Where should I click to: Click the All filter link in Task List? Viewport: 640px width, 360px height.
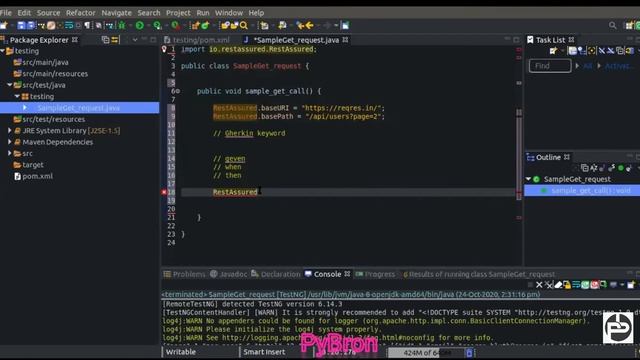coord(588,66)
